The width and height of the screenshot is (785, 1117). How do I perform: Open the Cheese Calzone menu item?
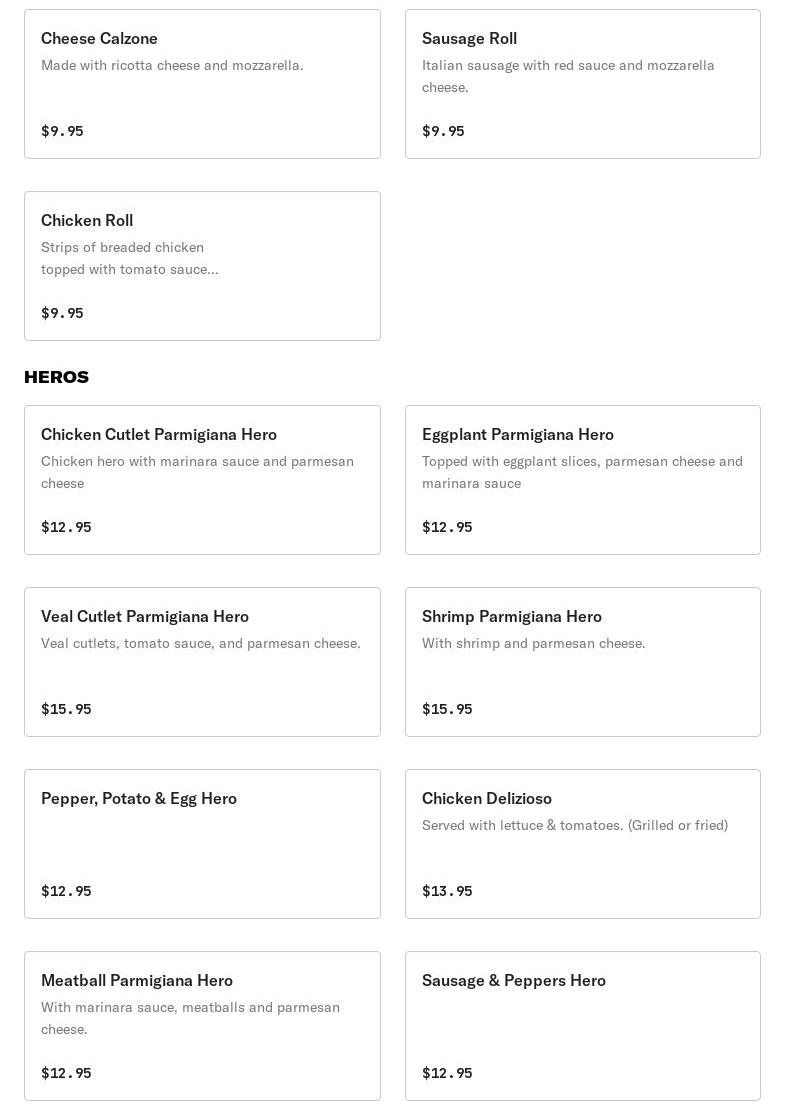pyautogui.click(x=202, y=84)
